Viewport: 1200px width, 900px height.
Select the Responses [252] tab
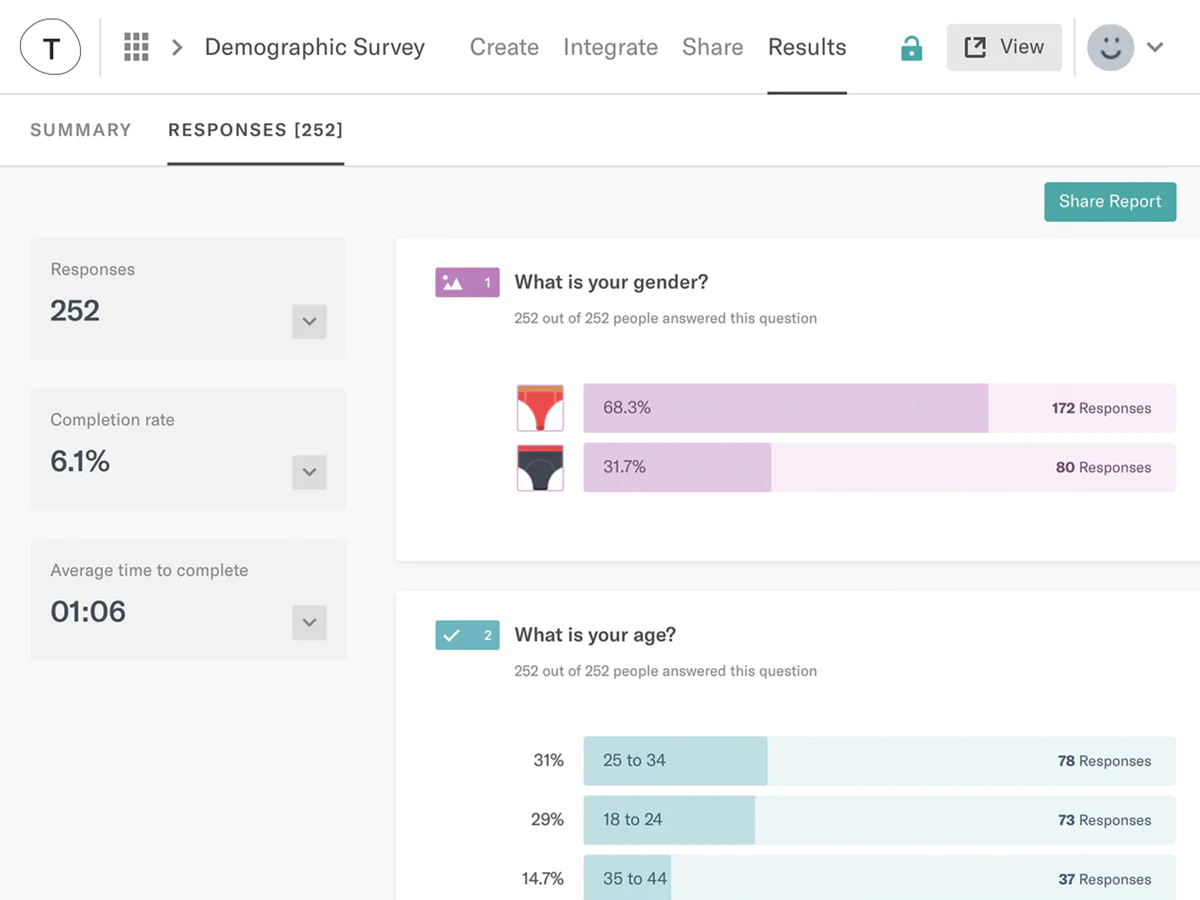(x=255, y=130)
